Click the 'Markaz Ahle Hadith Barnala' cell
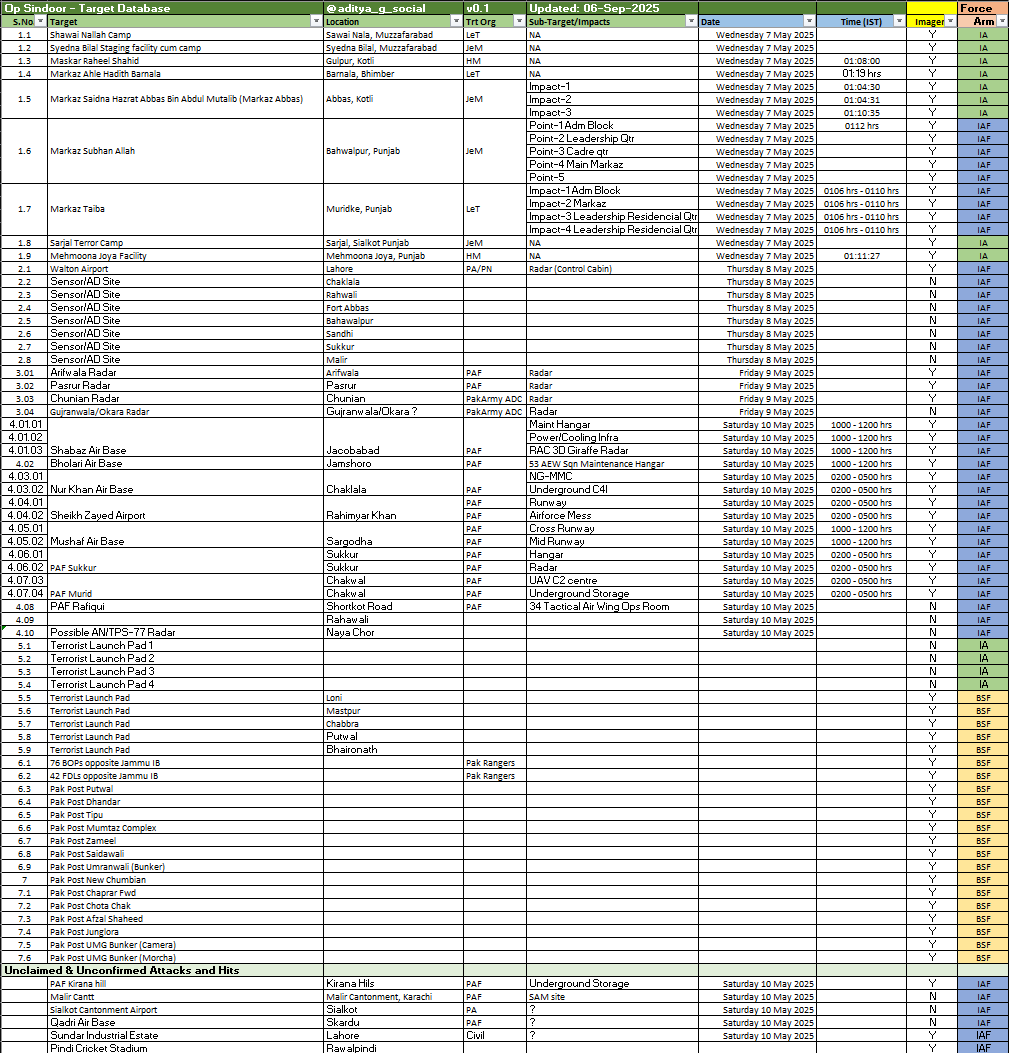The width and height of the screenshot is (1009, 1053). (x=185, y=74)
